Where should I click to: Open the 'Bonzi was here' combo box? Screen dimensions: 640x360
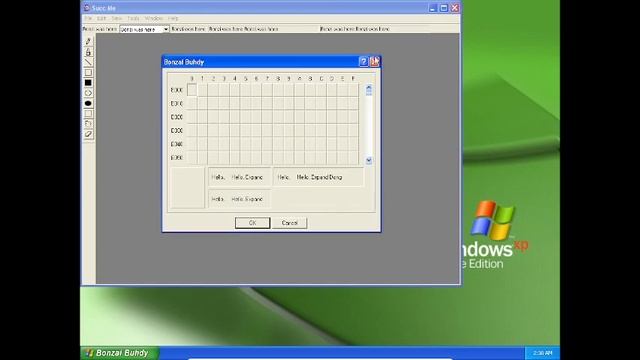144,29
